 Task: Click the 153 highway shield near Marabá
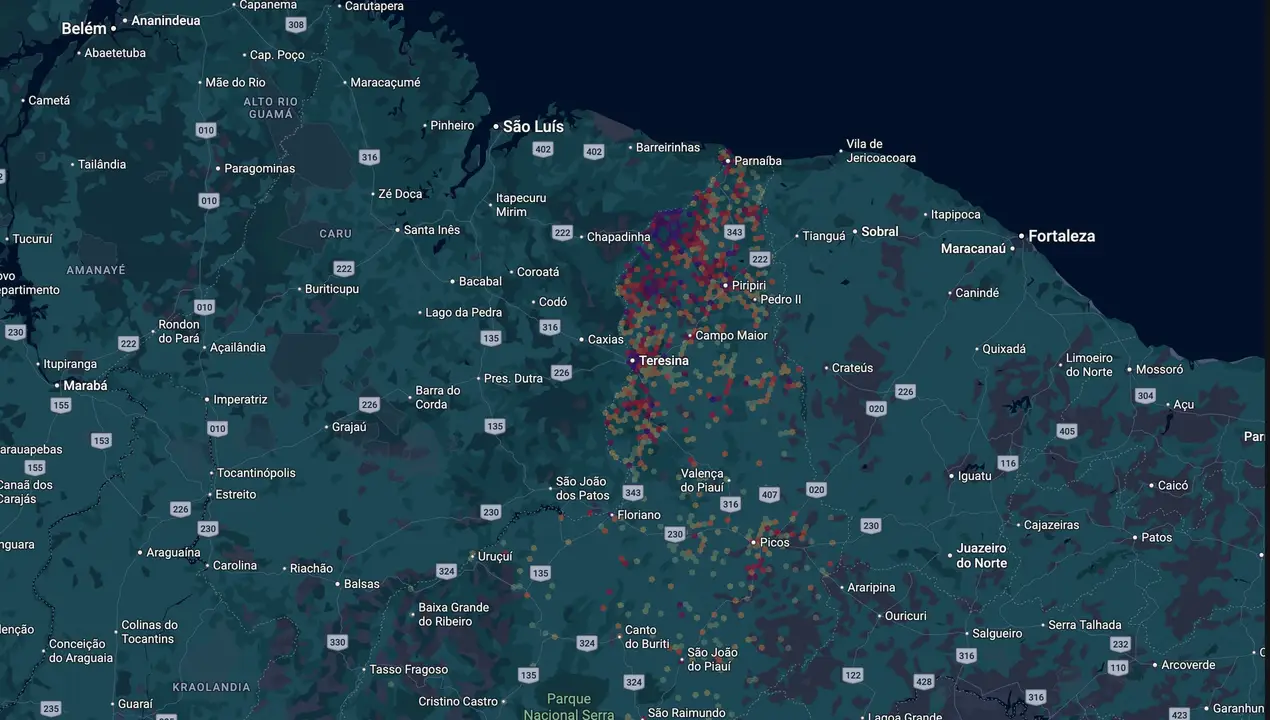click(x=101, y=440)
